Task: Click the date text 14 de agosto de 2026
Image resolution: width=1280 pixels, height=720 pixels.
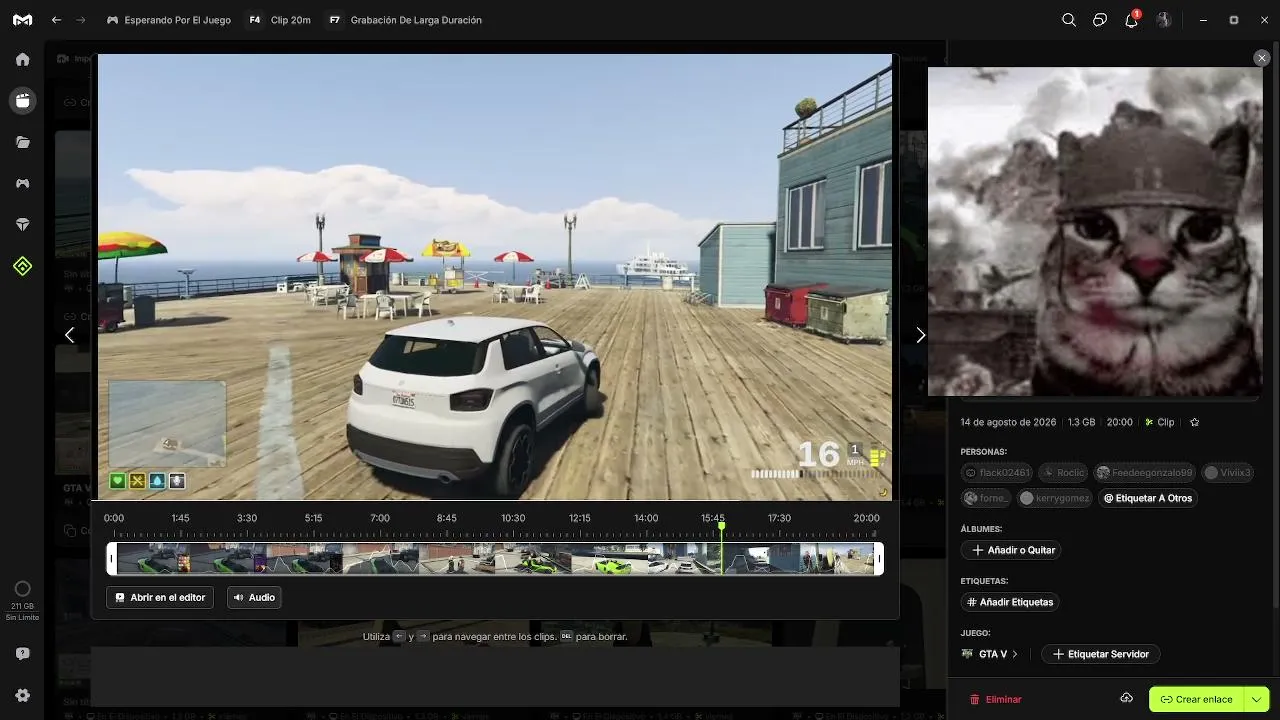Action: tap(1007, 422)
